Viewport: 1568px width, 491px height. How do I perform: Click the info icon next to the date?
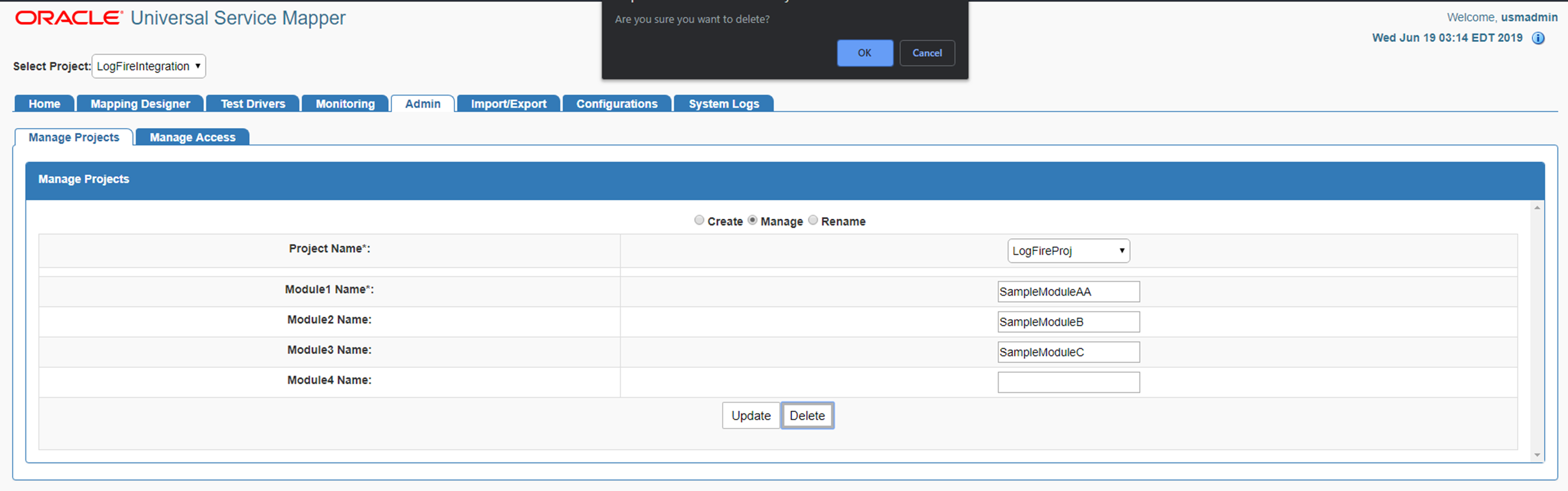click(x=1539, y=38)
